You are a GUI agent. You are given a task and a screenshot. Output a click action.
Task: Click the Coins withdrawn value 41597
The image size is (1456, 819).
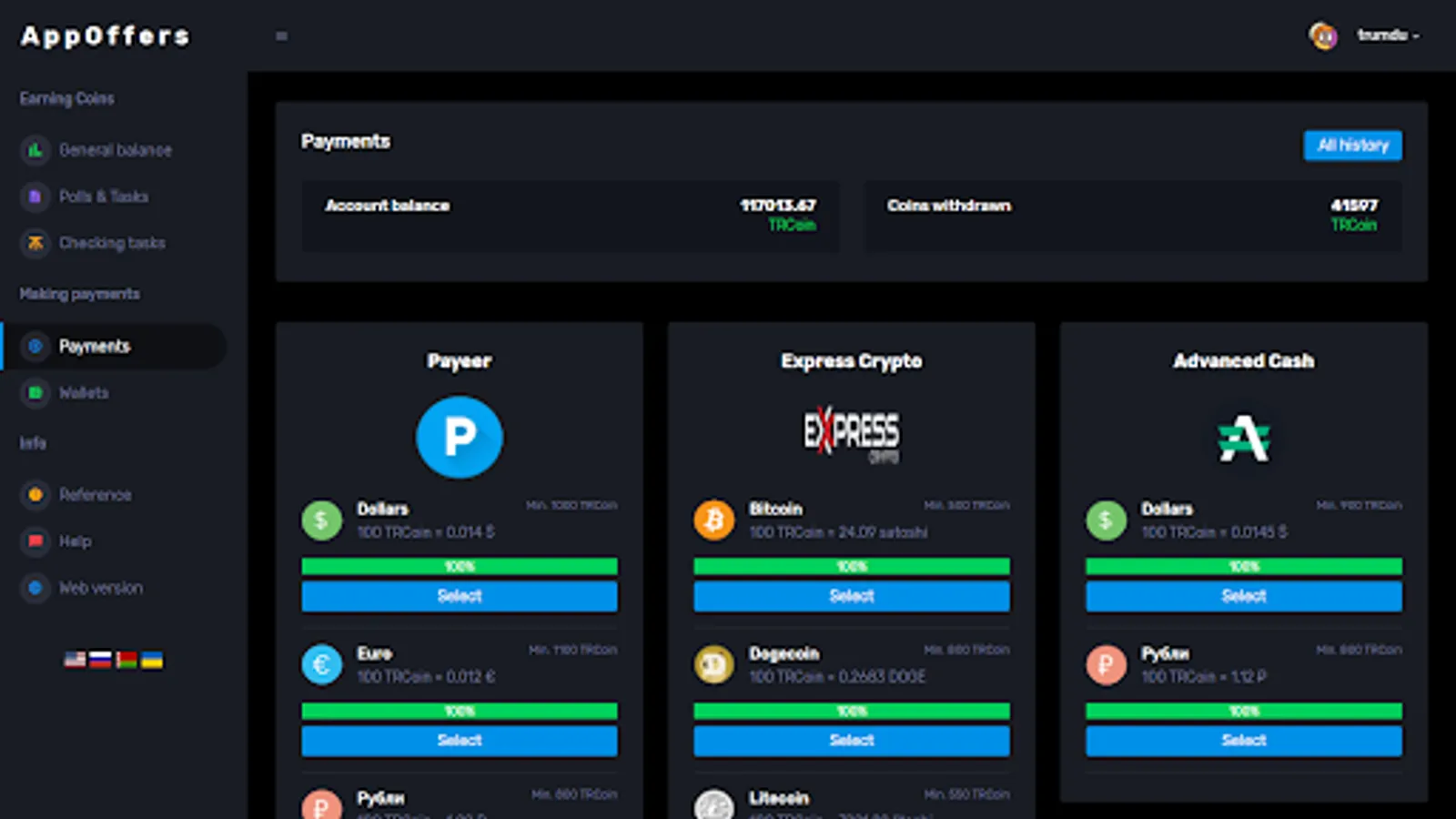tap(1354, 206)
